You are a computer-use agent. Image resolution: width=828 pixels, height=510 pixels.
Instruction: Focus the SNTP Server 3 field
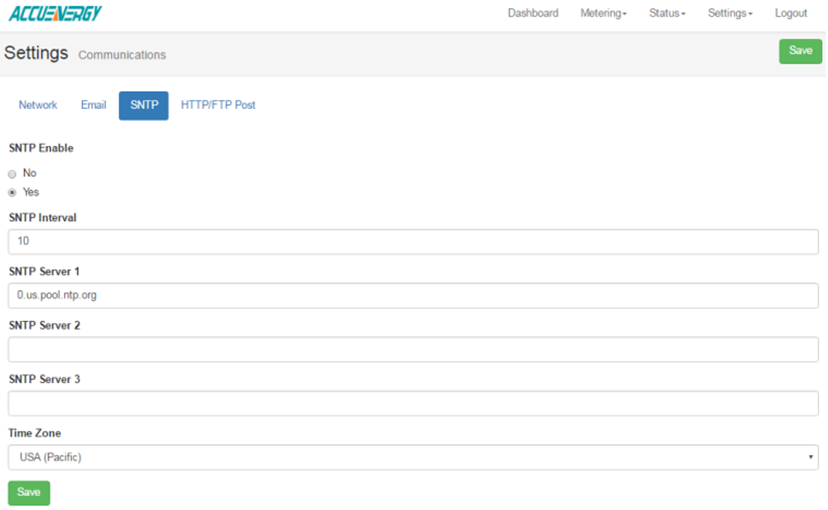pos(413,403)
